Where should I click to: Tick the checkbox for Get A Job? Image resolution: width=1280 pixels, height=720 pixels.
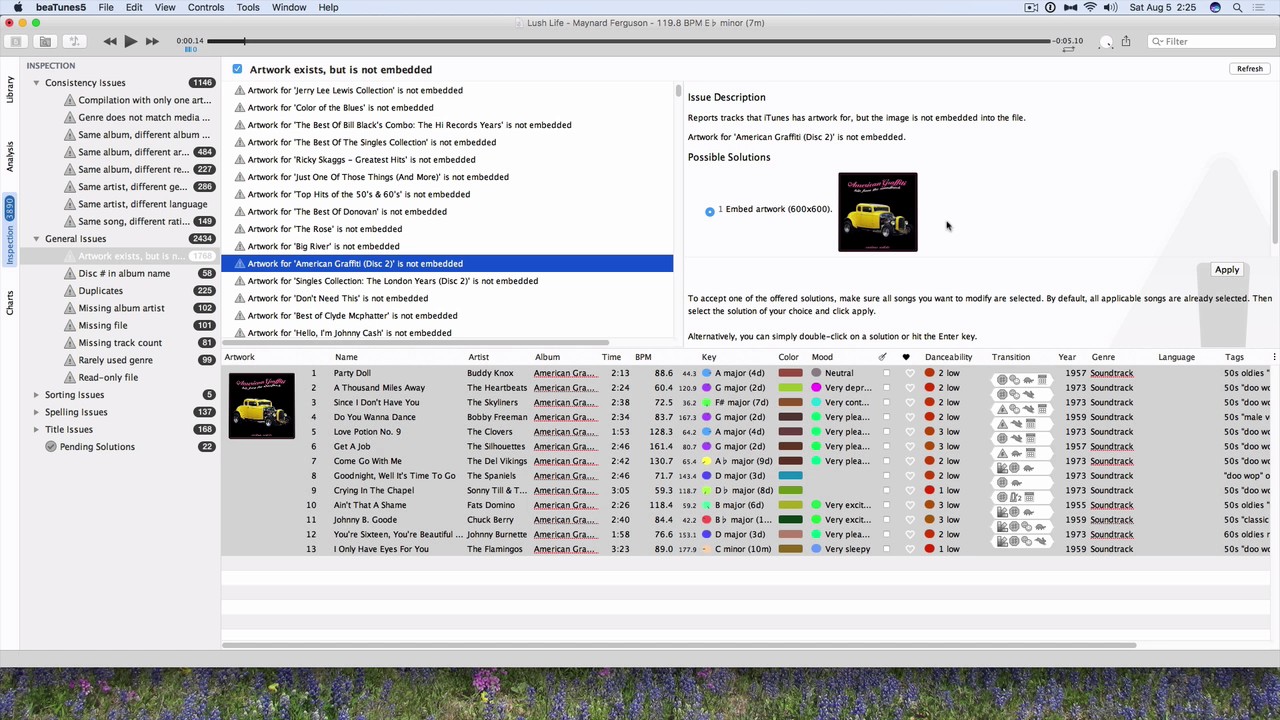[886, 446]
